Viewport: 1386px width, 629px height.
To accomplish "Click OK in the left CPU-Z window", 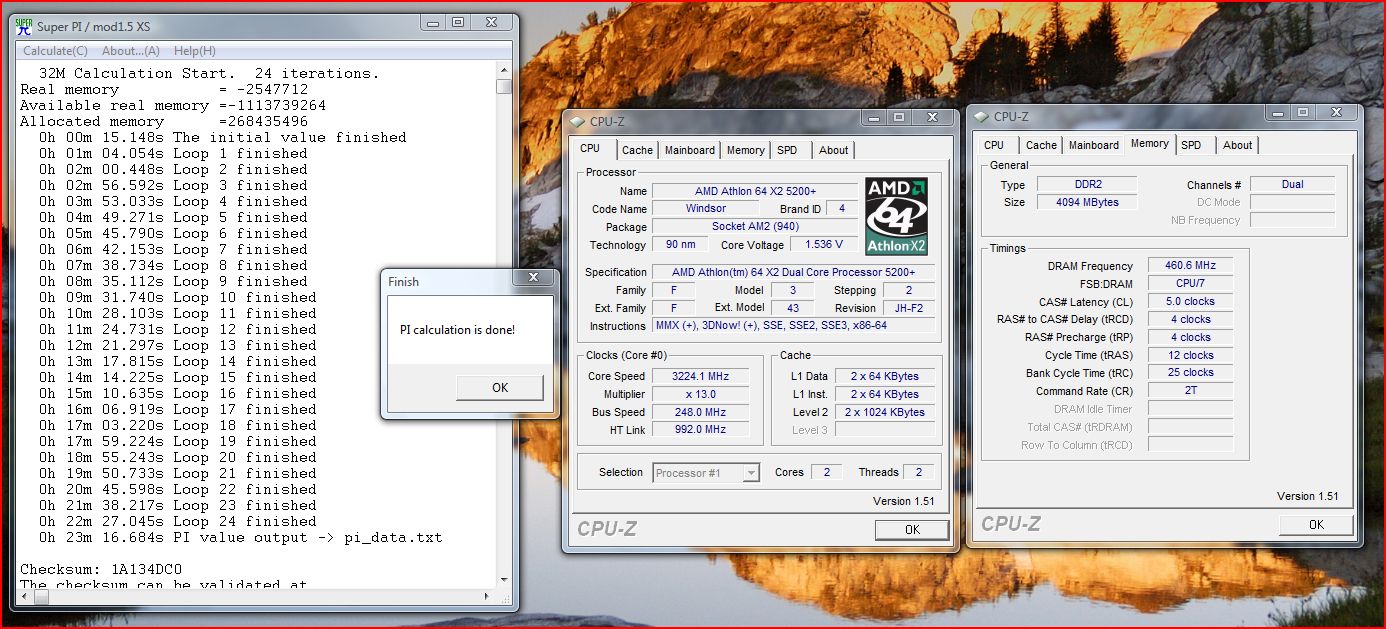I will click(x=912, y=530).
